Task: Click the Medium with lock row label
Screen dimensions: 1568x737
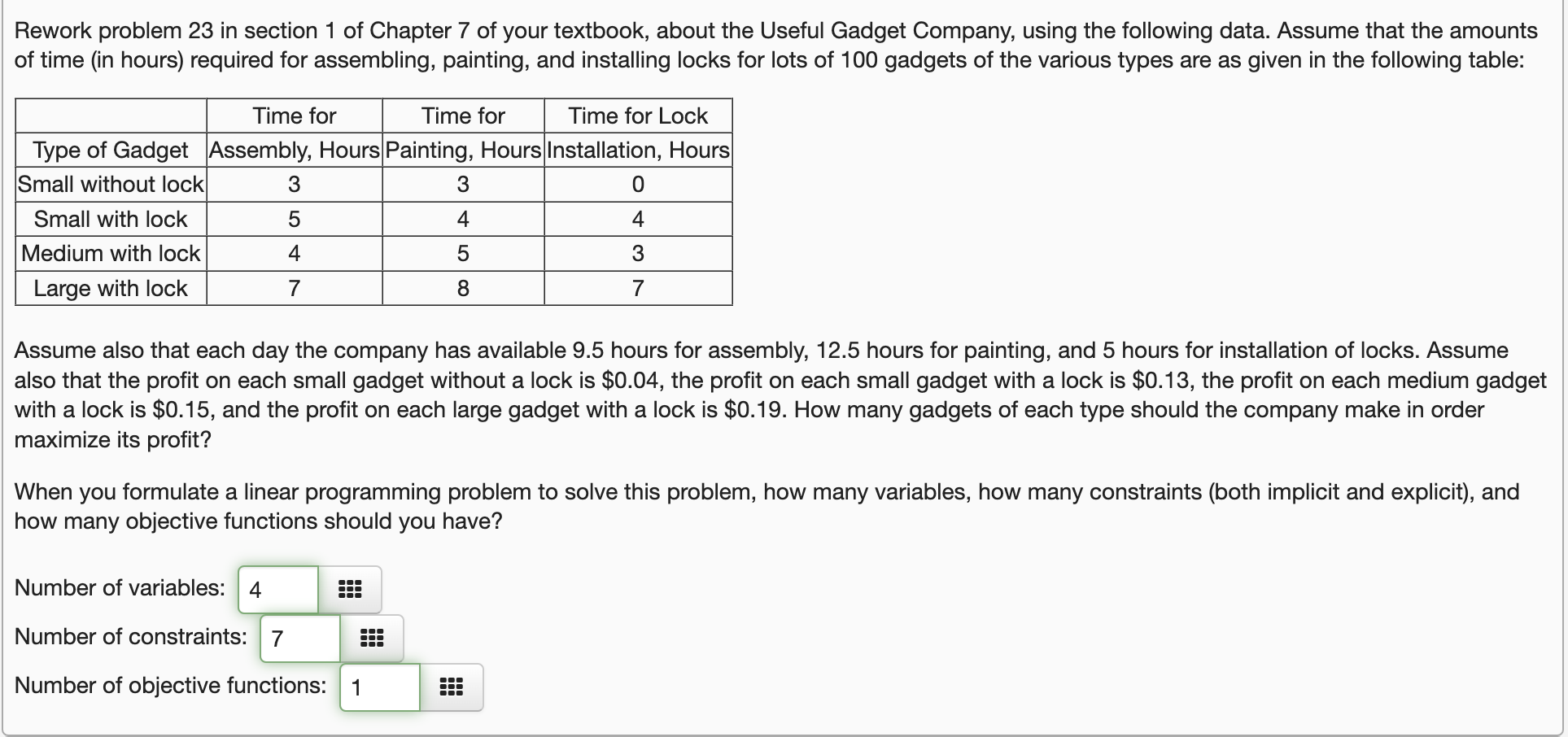Action: point(110,253)
